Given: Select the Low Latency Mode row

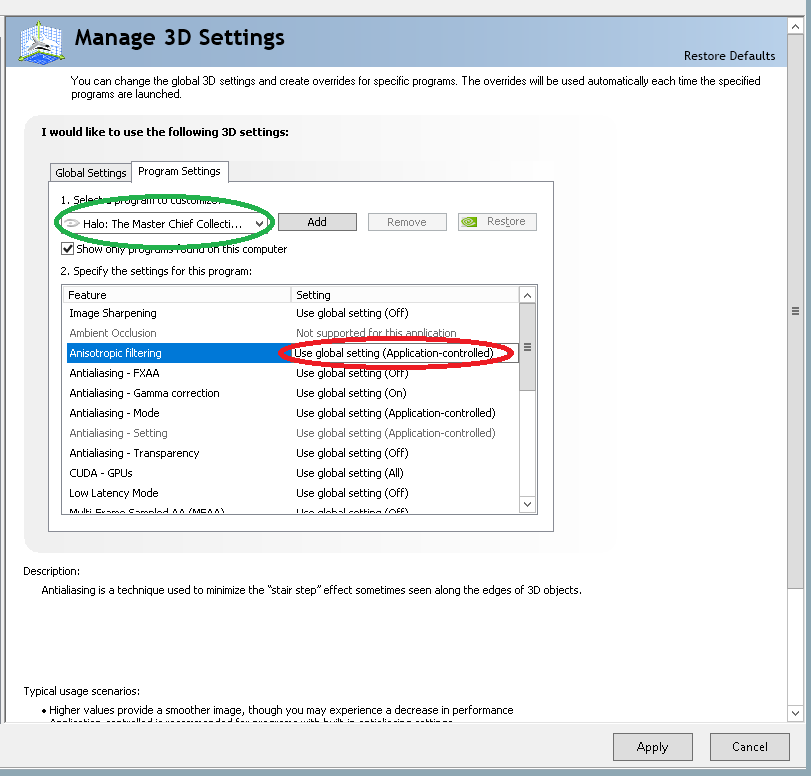Looking at the screenshot, I should coord(114,493).
